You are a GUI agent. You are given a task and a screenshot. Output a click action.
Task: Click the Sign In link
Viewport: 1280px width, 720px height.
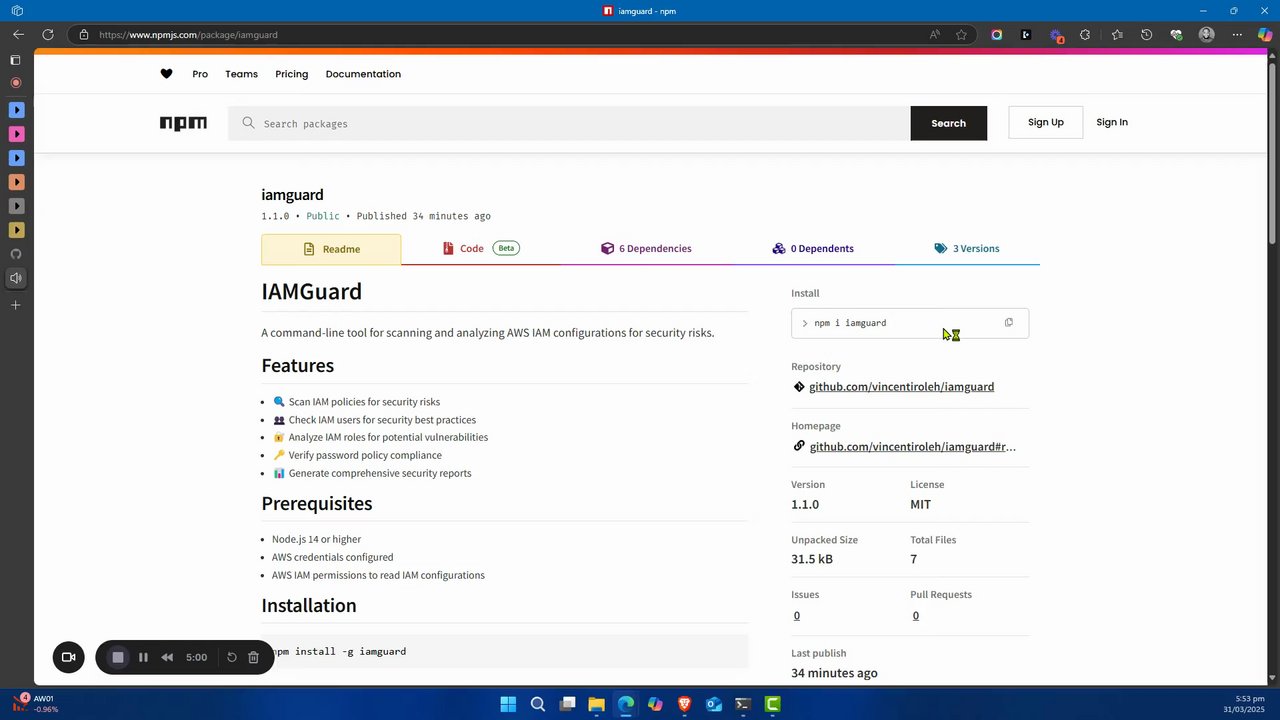[x=1112, y=122]
